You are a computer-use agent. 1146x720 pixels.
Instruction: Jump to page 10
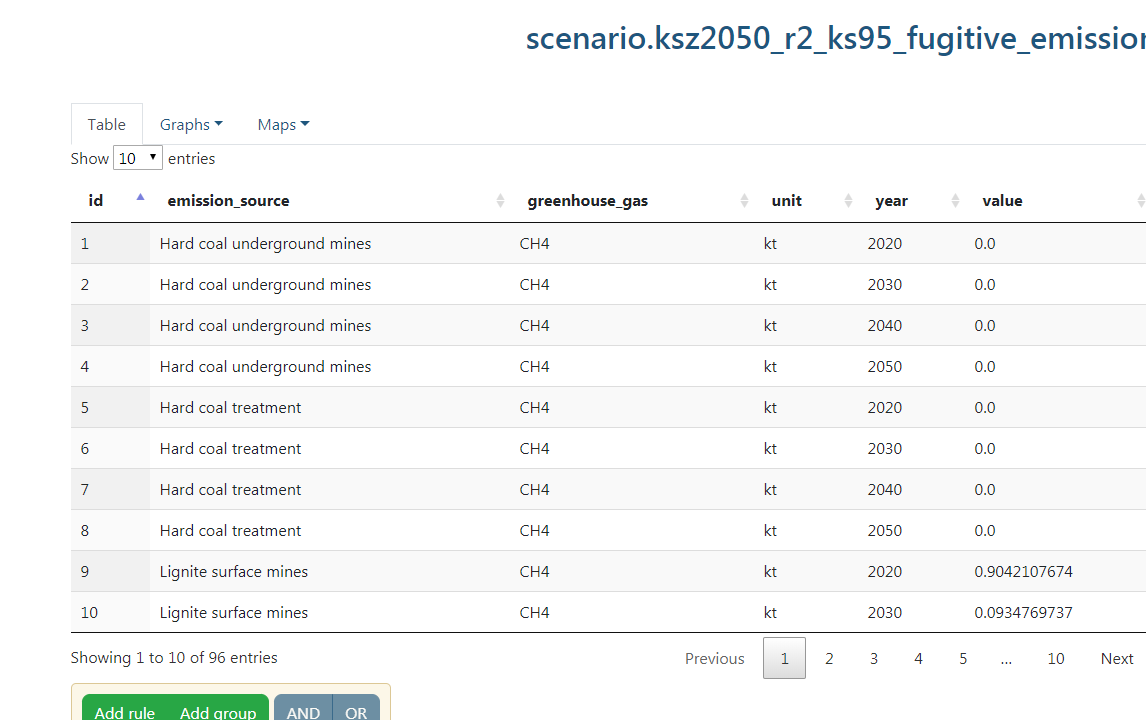click(x=1055, y=658)
